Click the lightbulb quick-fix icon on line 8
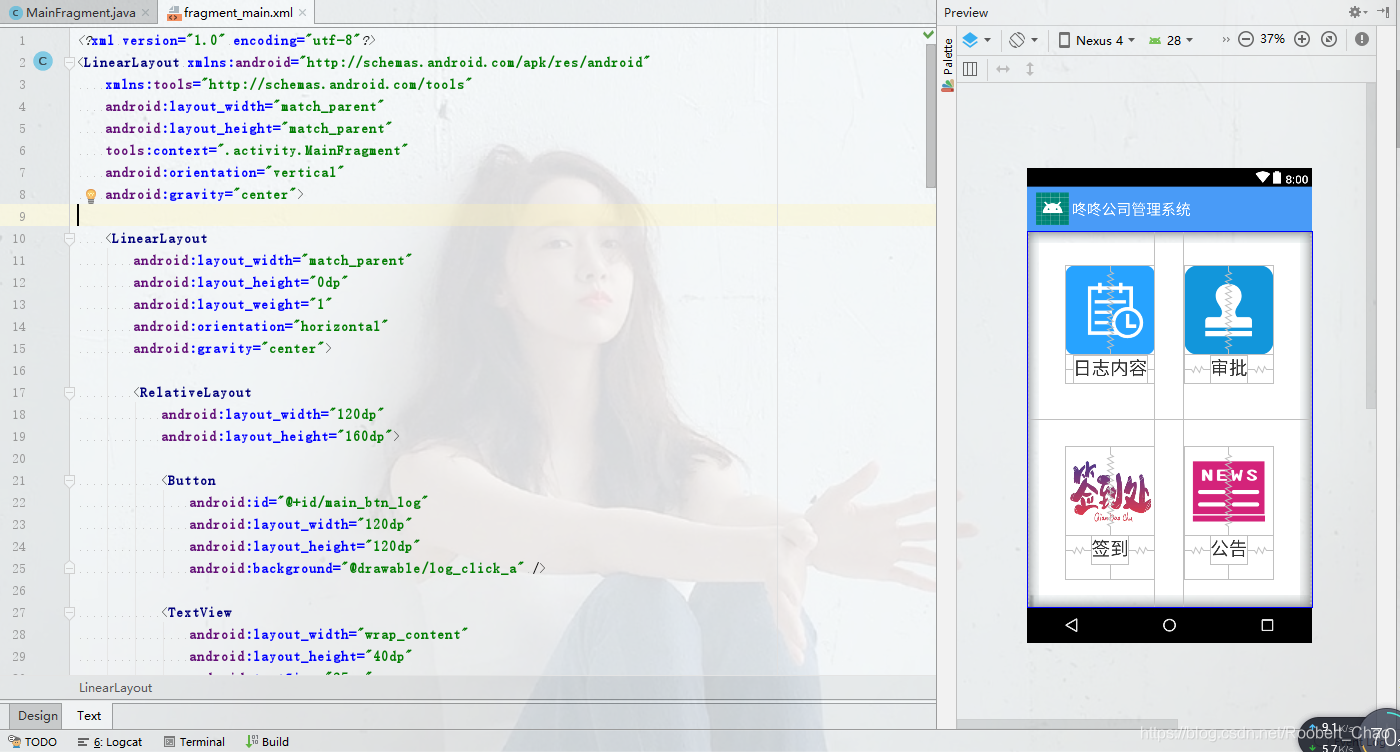 click(90, 195)
